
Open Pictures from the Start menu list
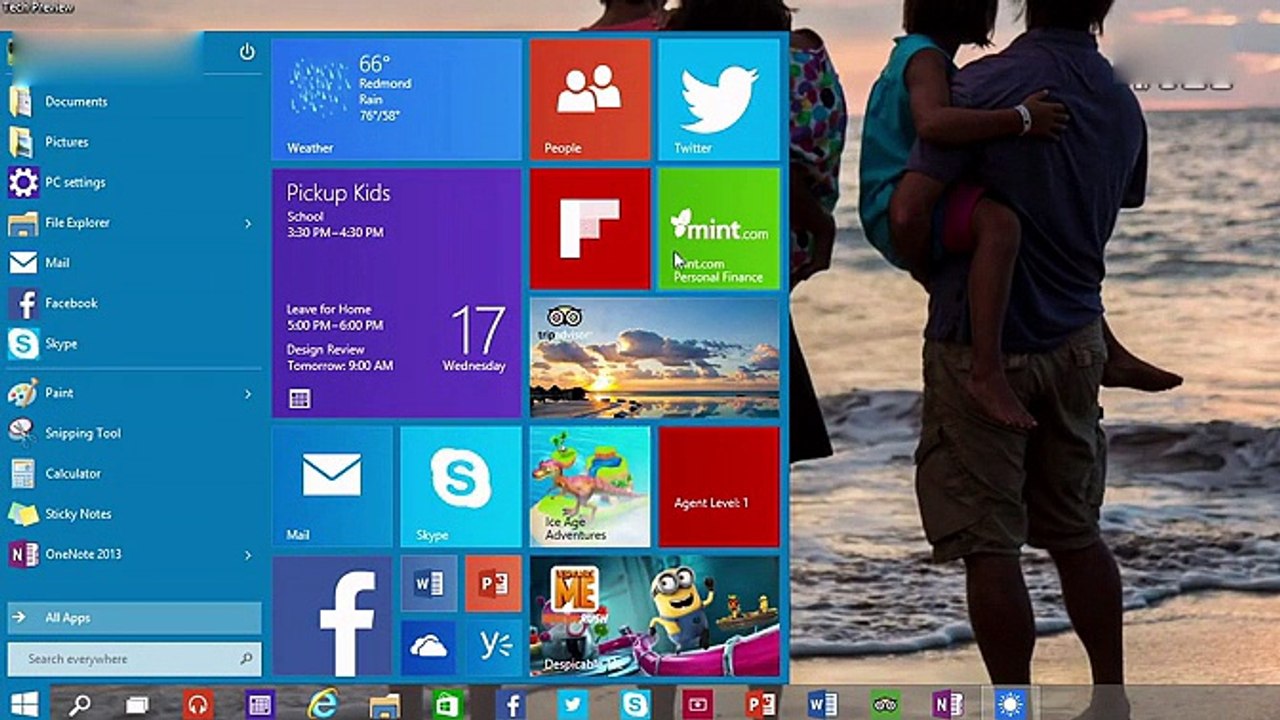[x=134, y=142]
